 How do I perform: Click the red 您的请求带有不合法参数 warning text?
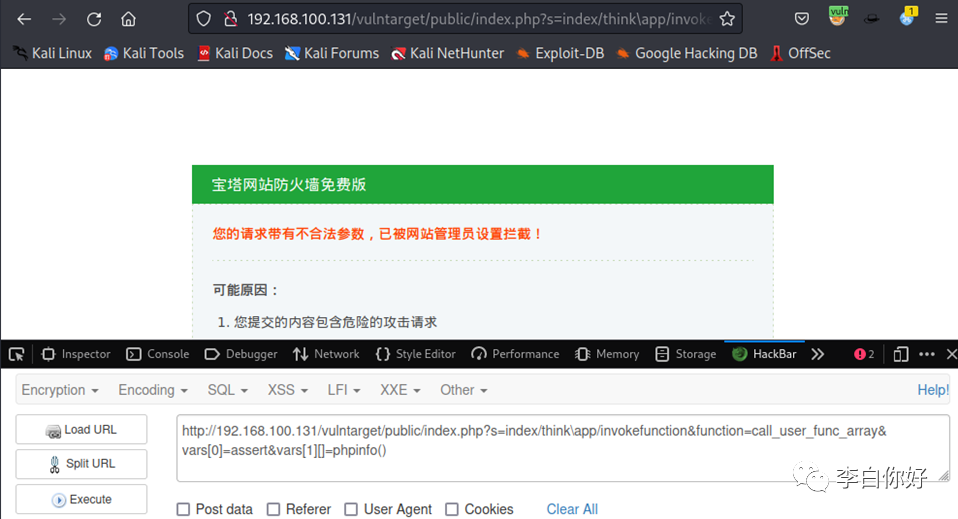pos(377,234)
